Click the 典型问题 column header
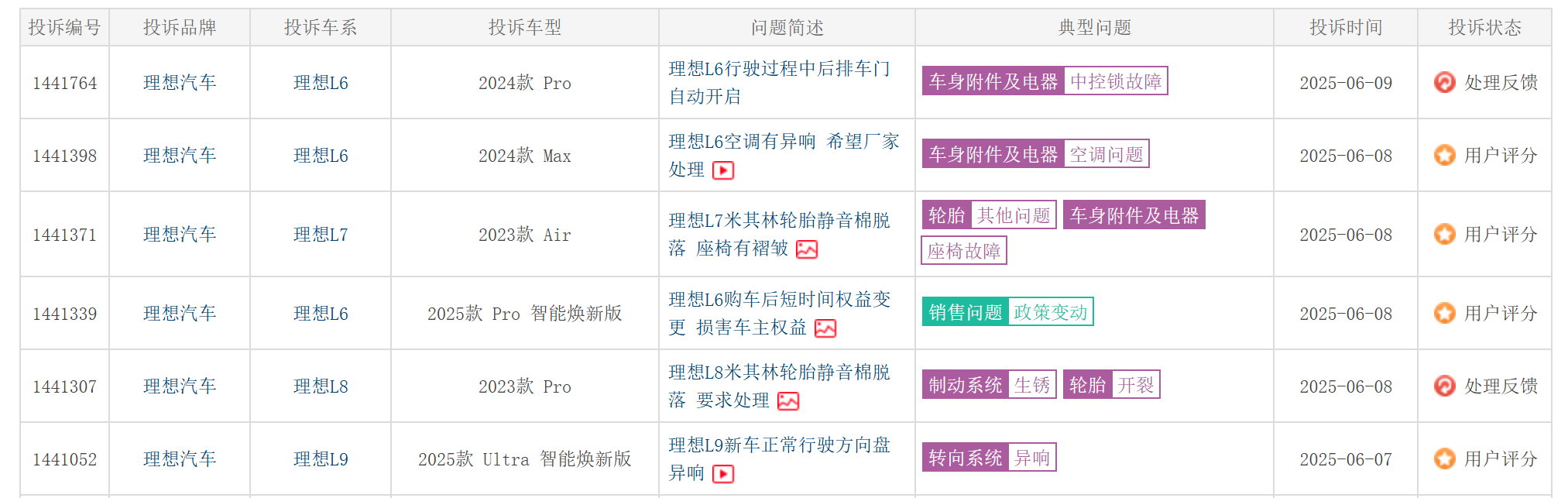This screenshot has width=1568, height=498. point(1095,27)
